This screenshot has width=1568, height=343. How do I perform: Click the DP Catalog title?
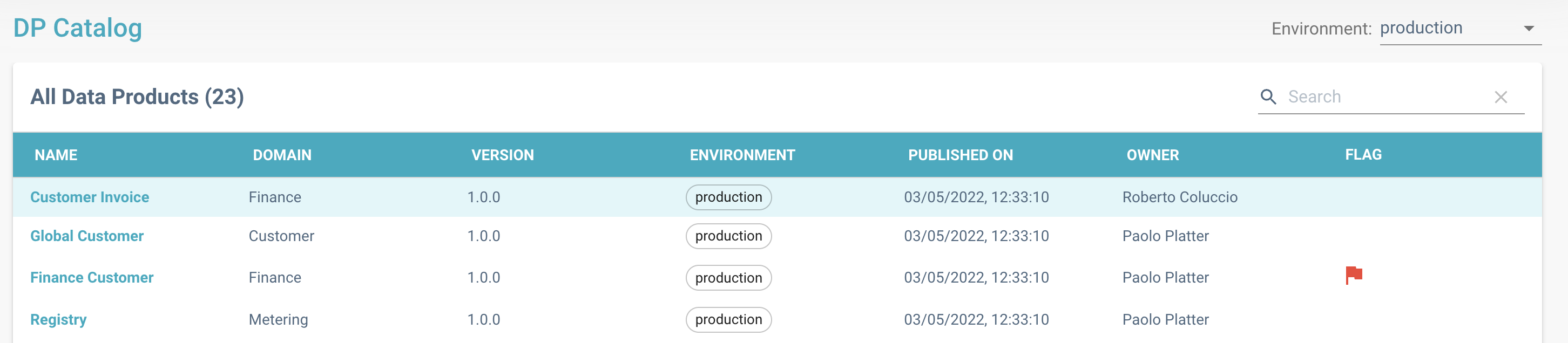78,29
